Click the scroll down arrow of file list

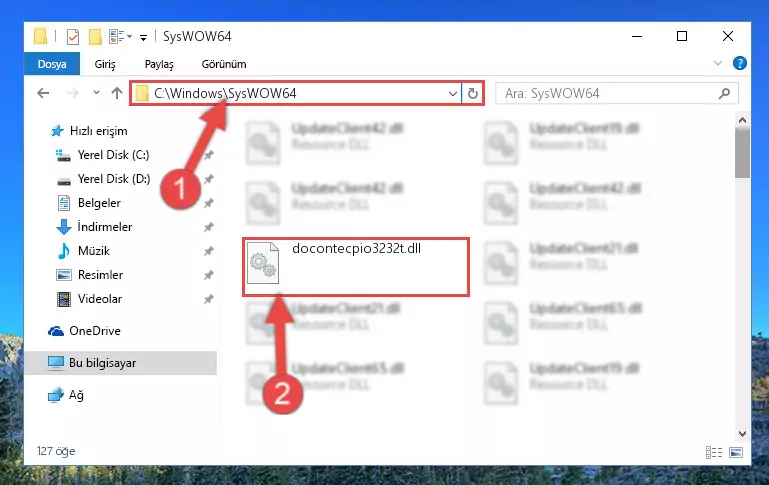tap(743, 434)
